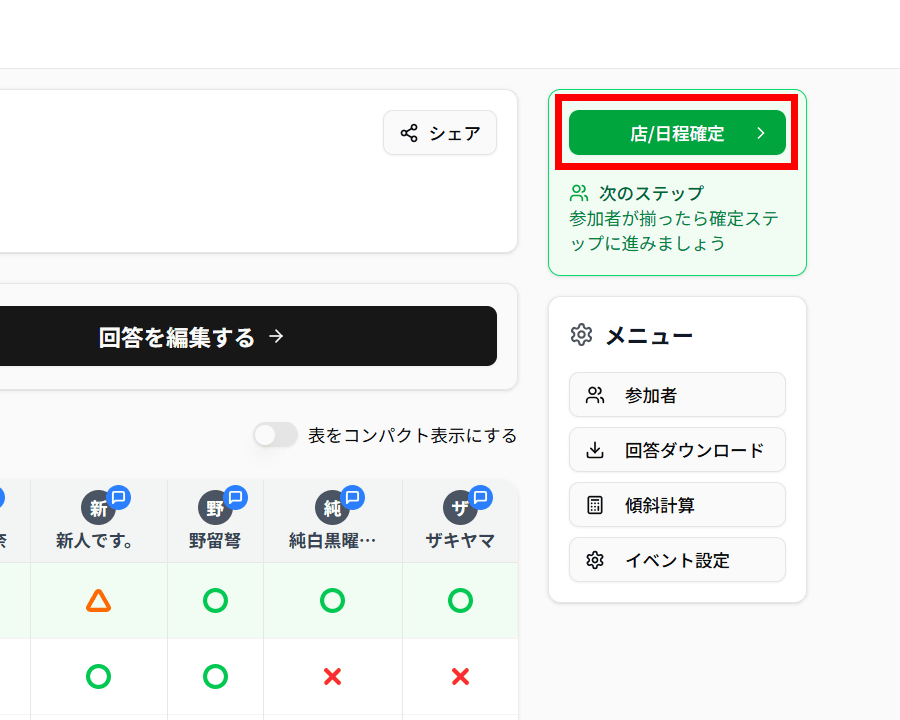Click the シェア button
The height and width of the screenshot is (720, 900).
tap(440, 133)
